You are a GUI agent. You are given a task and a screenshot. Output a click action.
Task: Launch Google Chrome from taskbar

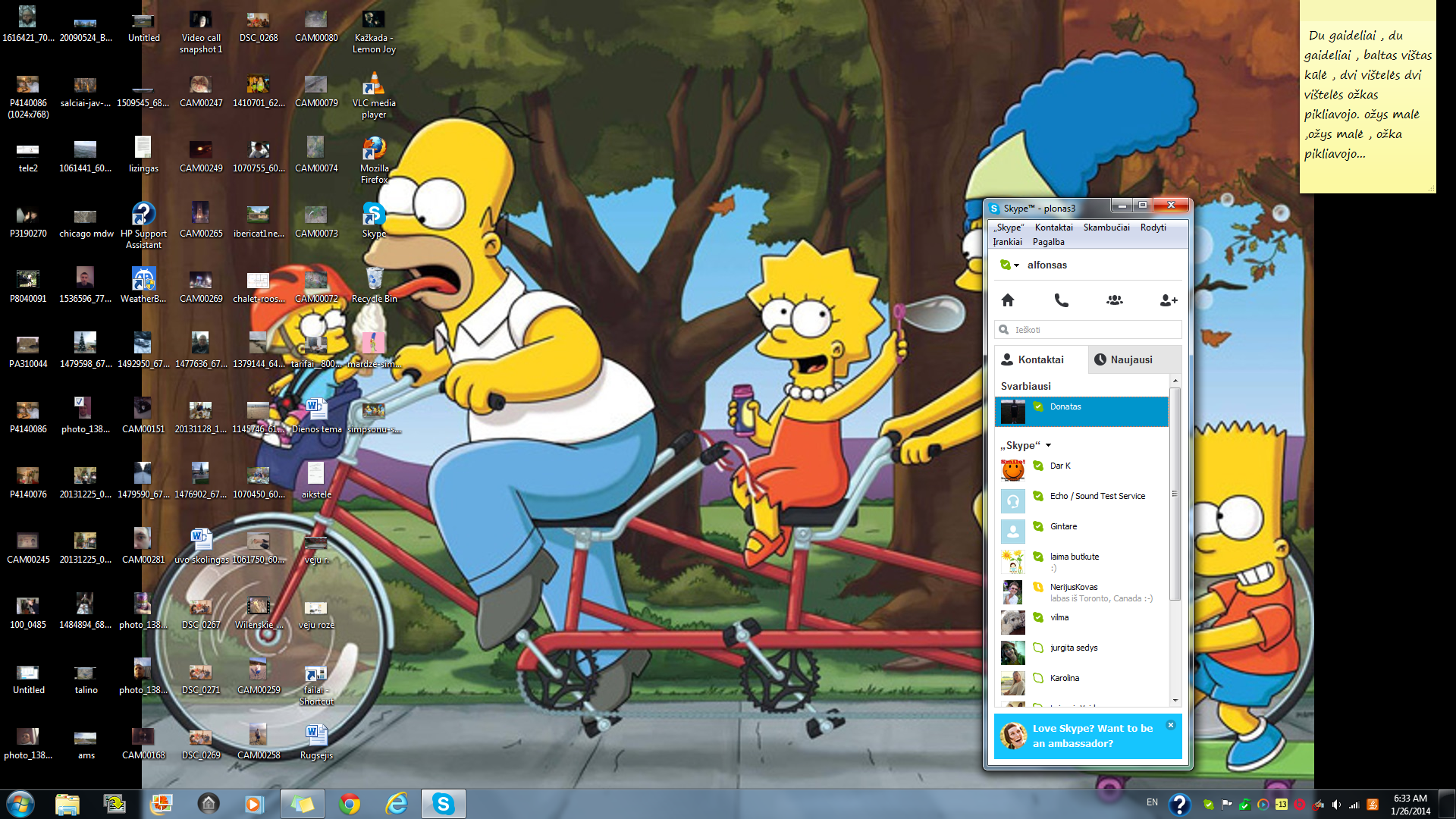350,804
